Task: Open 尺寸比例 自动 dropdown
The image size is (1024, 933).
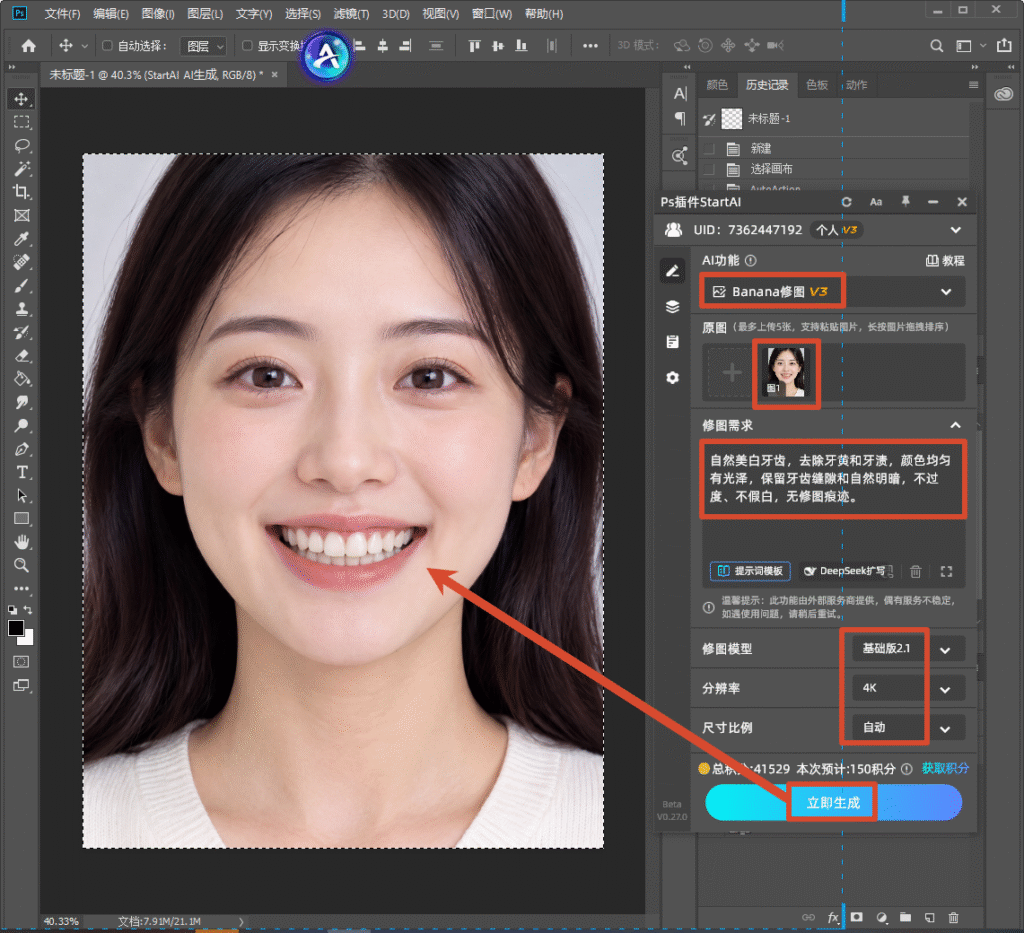Action: 908,727
